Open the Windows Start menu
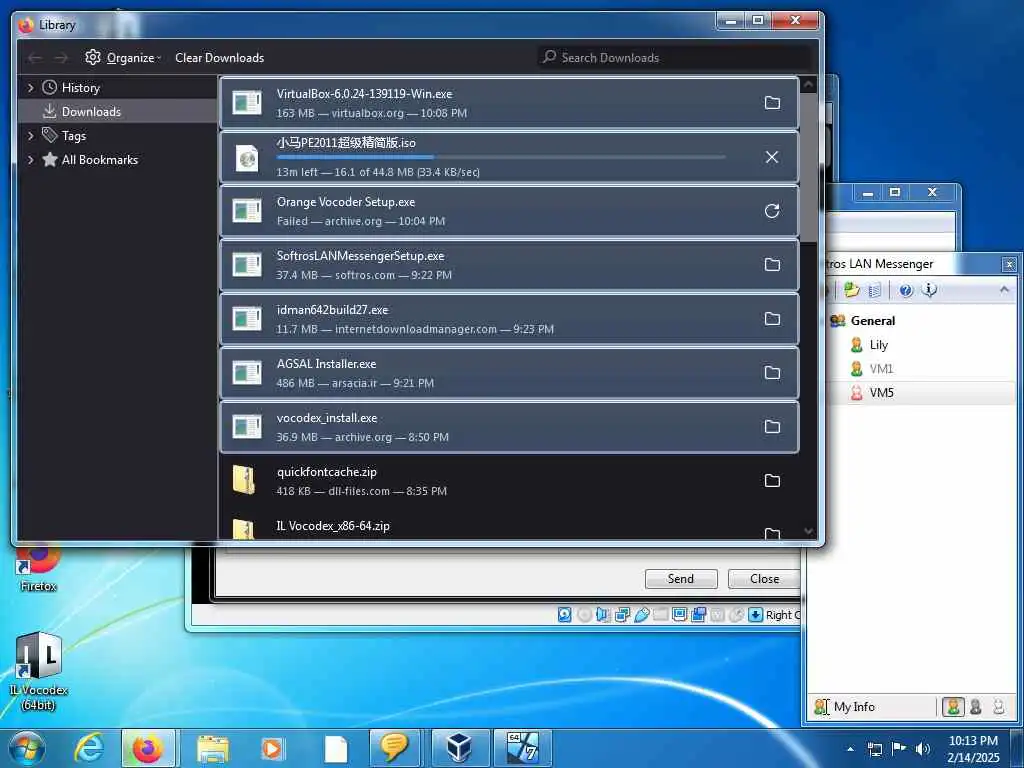This screenshot has width=1024, height=768. pos(27,749)
